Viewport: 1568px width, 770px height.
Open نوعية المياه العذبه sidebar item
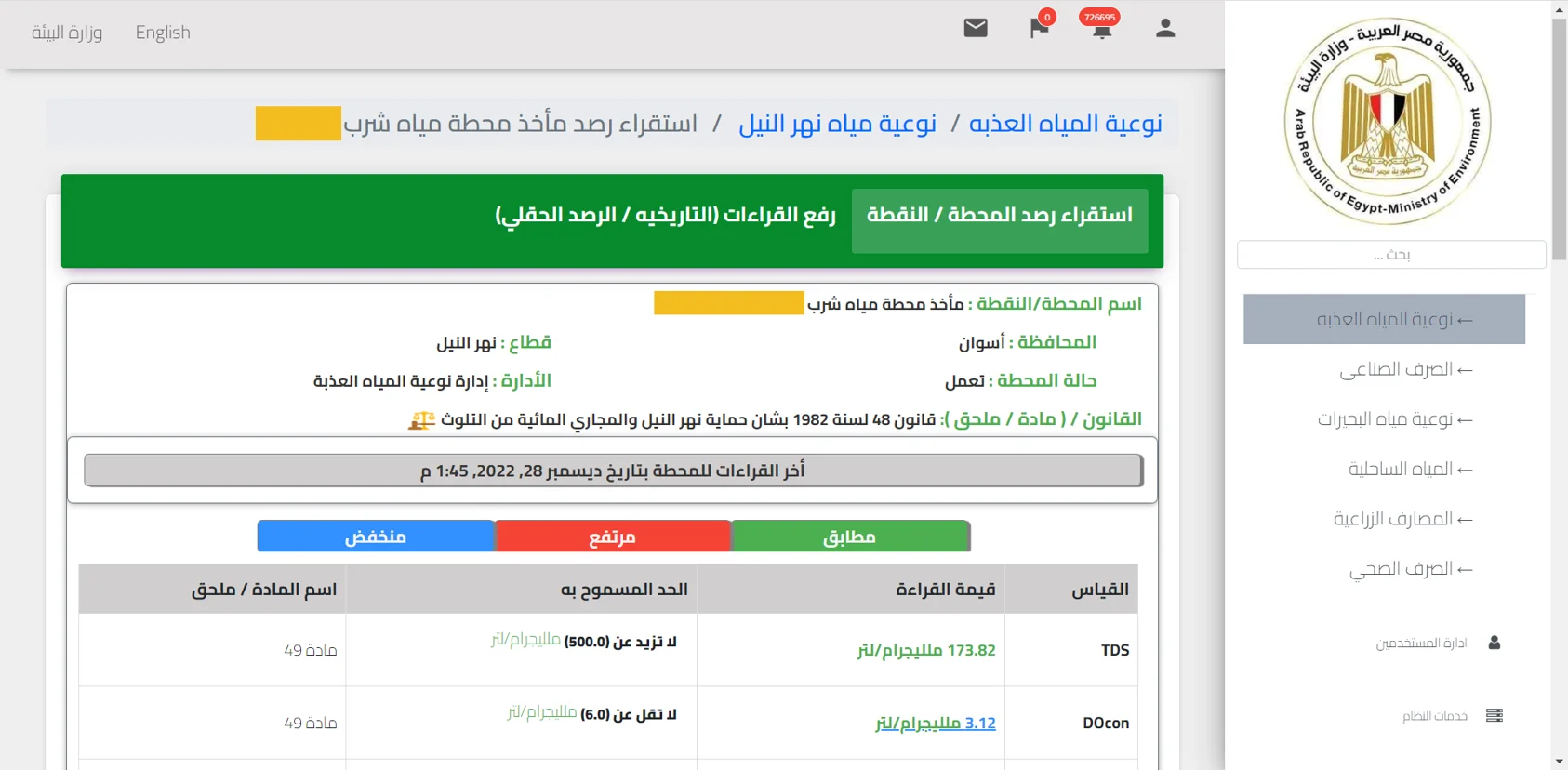coord(1384,319)
